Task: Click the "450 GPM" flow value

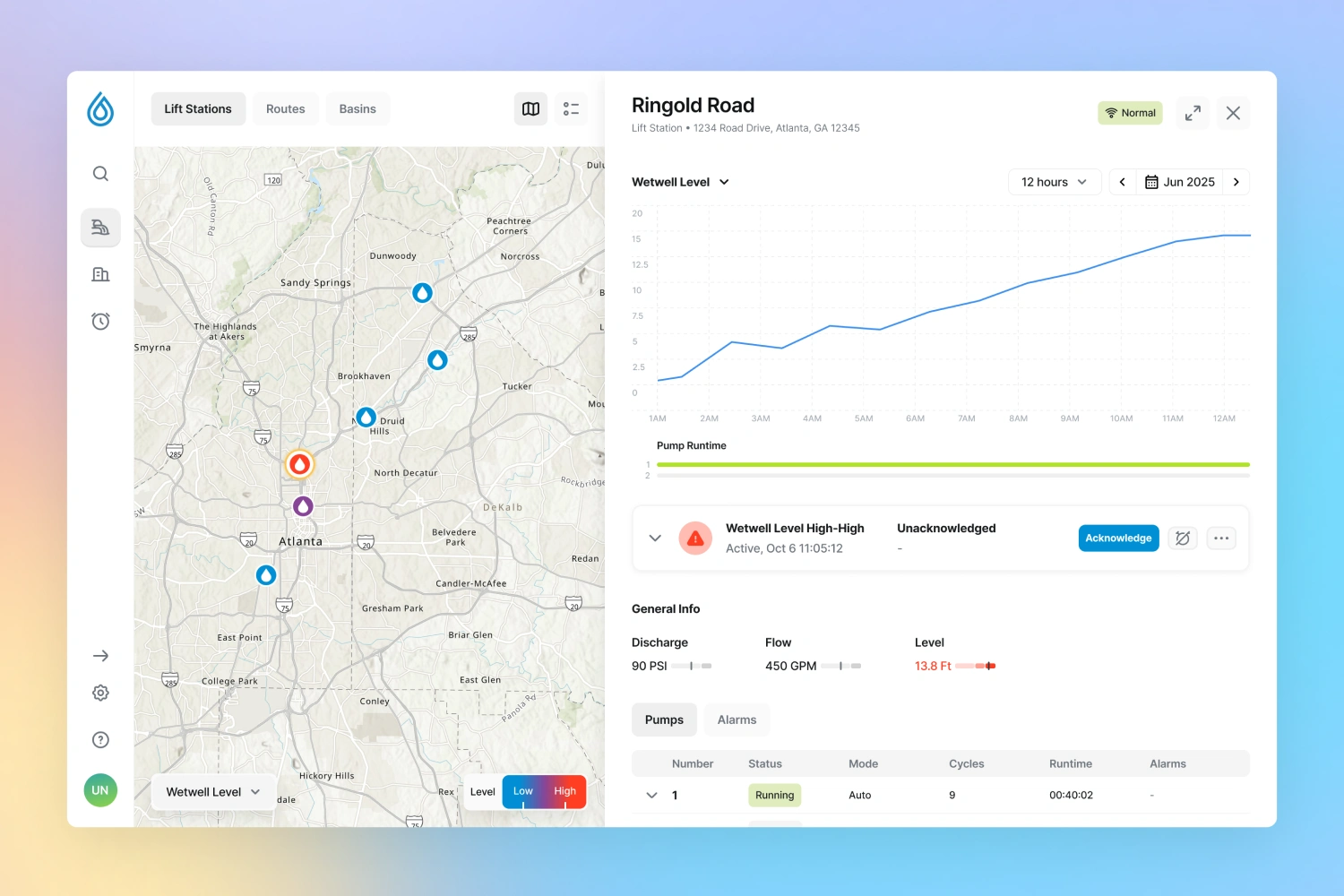Action: [791, 666]
